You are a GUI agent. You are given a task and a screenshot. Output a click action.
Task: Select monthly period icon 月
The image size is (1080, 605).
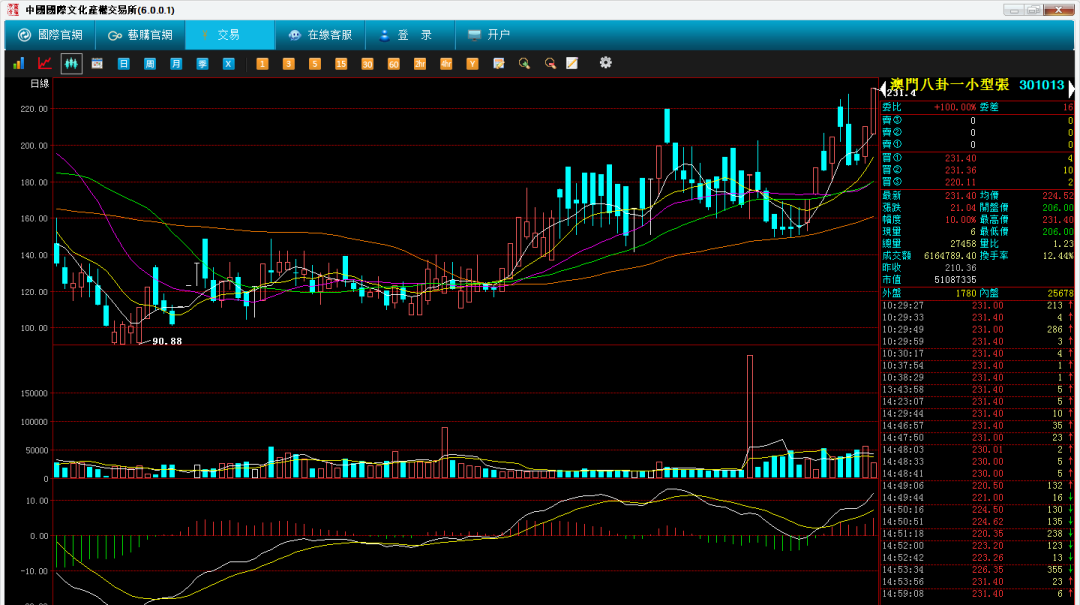(176, 63)
